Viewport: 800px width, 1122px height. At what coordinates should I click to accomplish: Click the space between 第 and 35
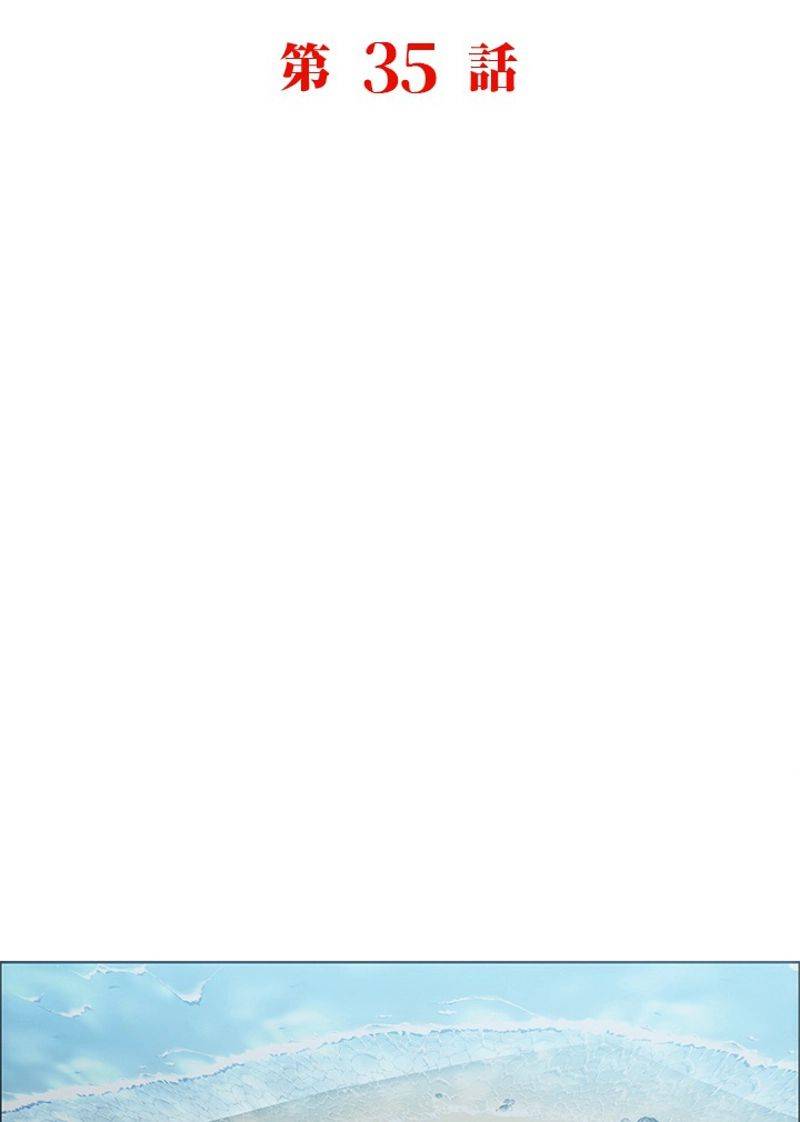tap(347, 68)
